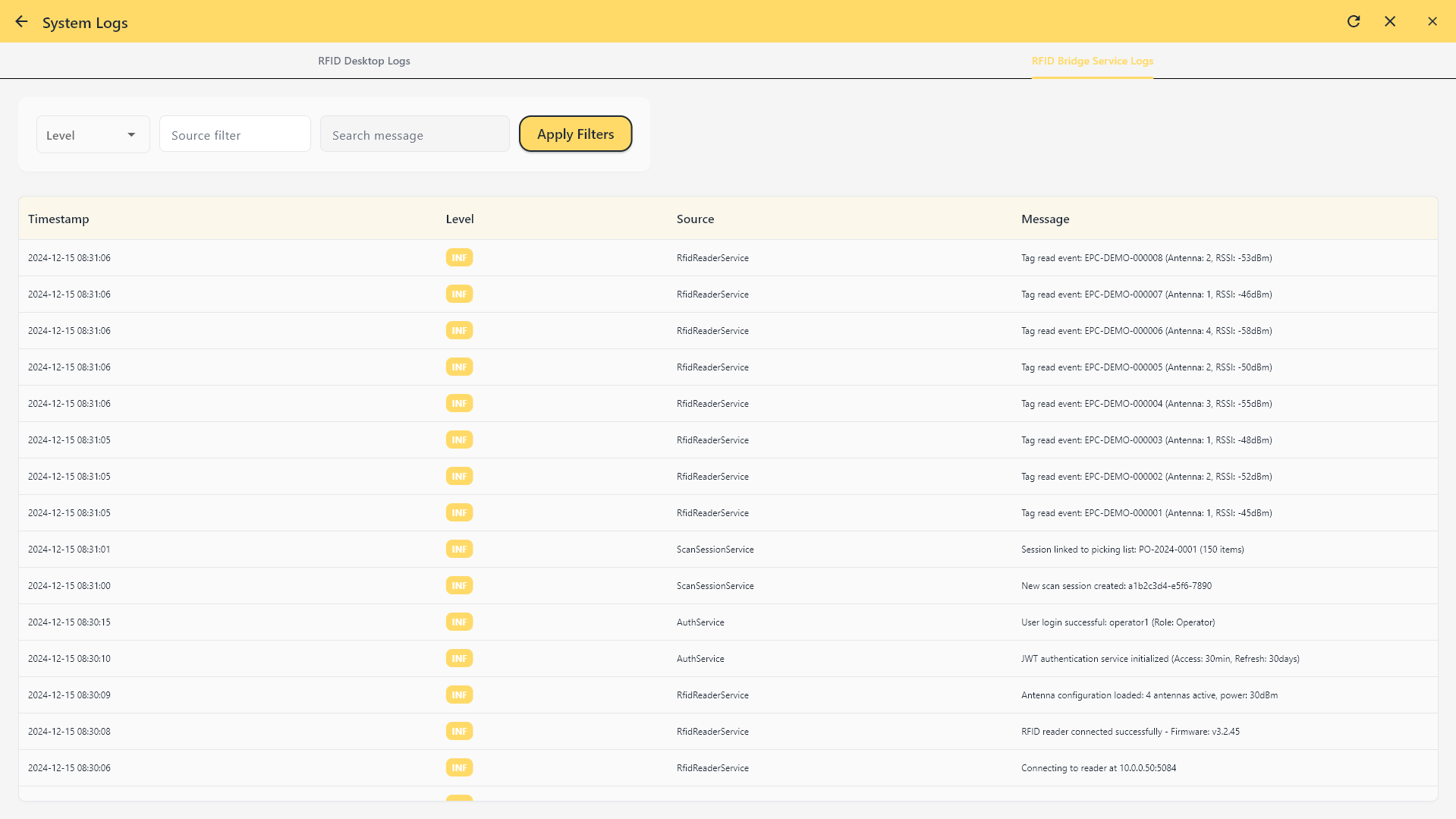The width and height of the screenshot is (1456, 819).
Task: Click the back arrow next to System Logs
Action: point(21,22)
